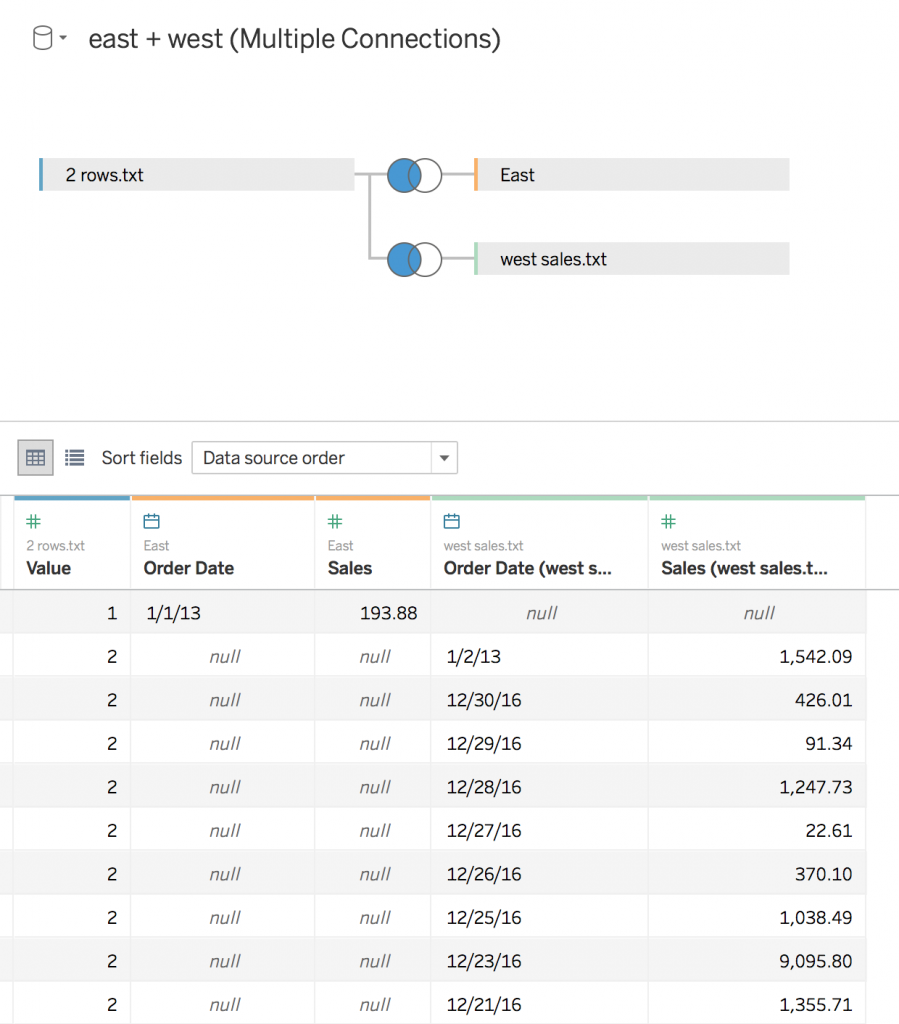Screen dimensions: 899x1024
Task: Click the calendar icon on East Order Date field
Action: coord(148,521)
